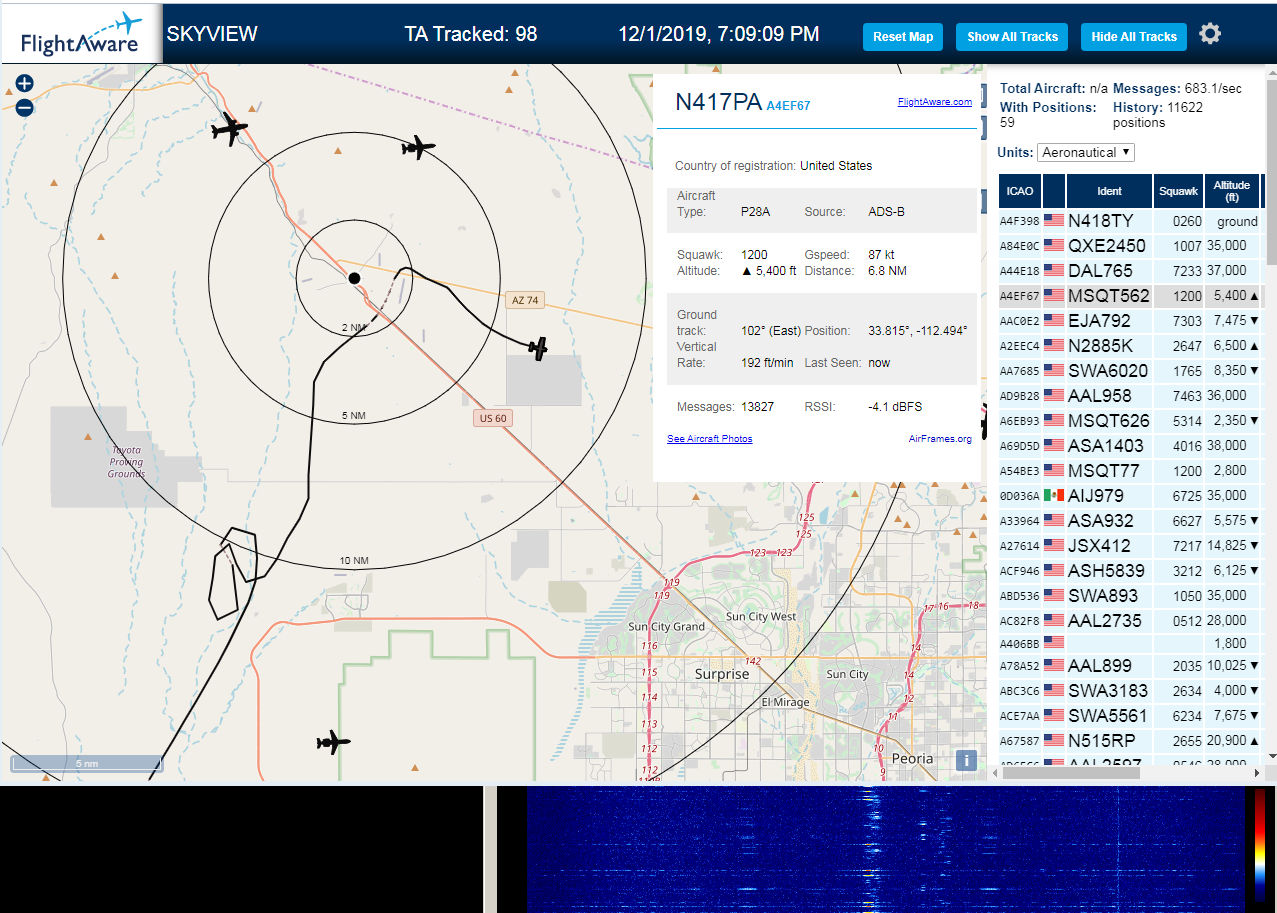
Task: Click the Toyota Proving Grounds label
Action: click(x=126, y=461)
